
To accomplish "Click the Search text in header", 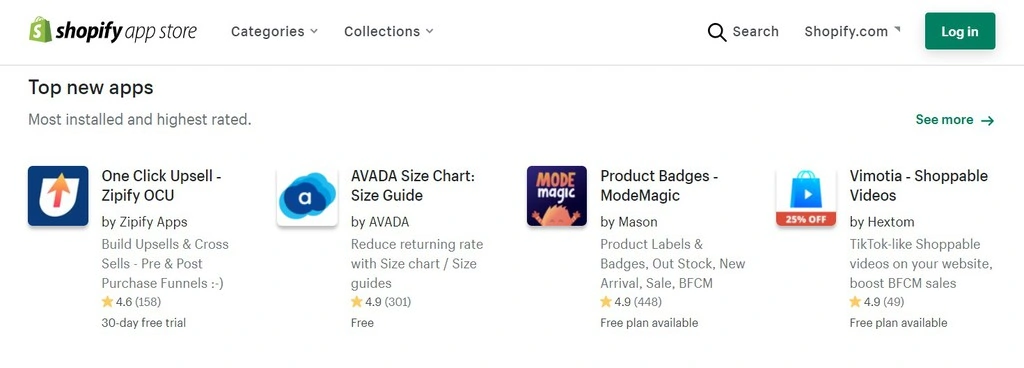I will 755,31.
